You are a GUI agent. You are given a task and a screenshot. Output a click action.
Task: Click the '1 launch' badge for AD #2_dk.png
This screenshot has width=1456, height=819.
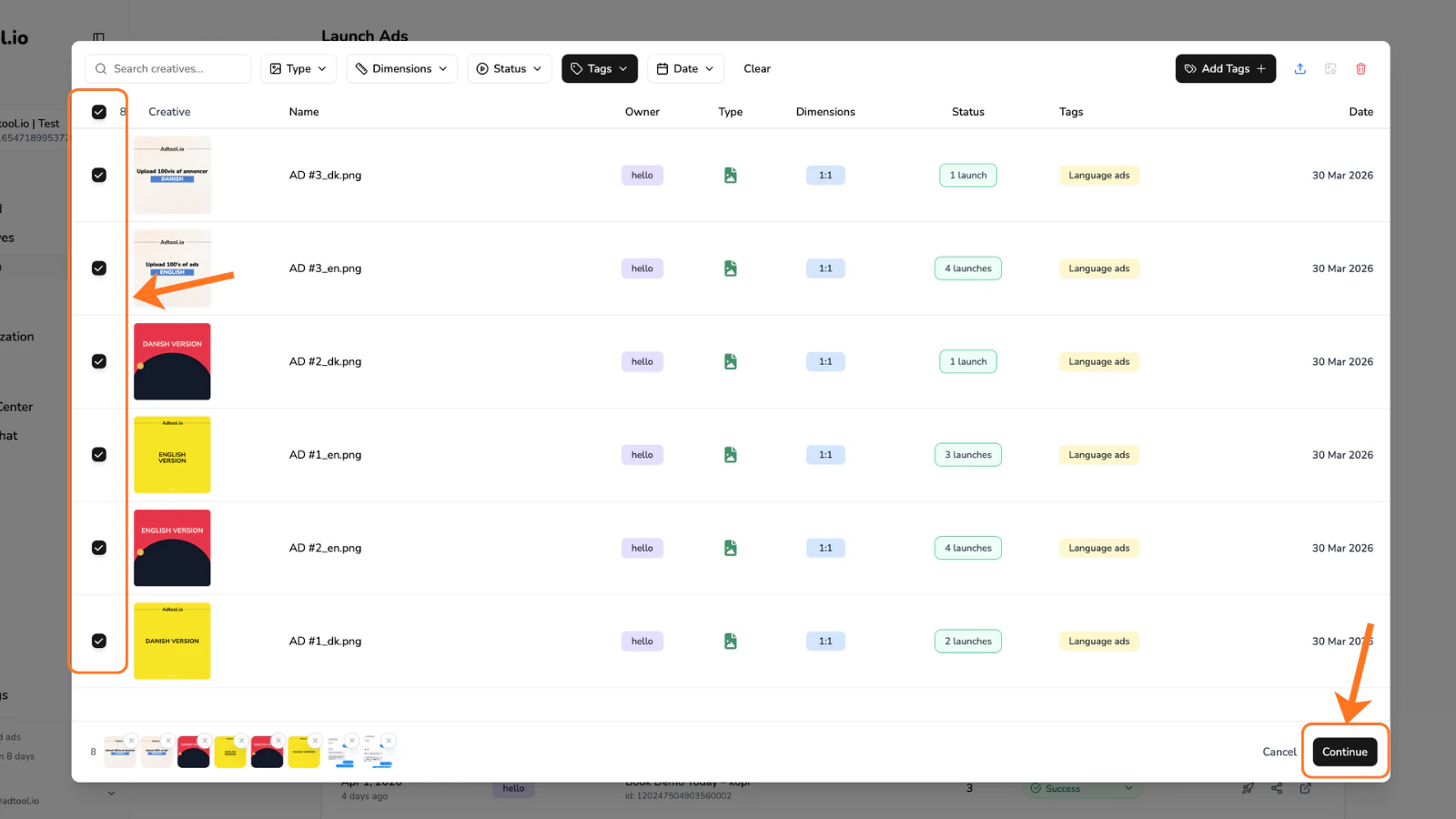[968, 361]
